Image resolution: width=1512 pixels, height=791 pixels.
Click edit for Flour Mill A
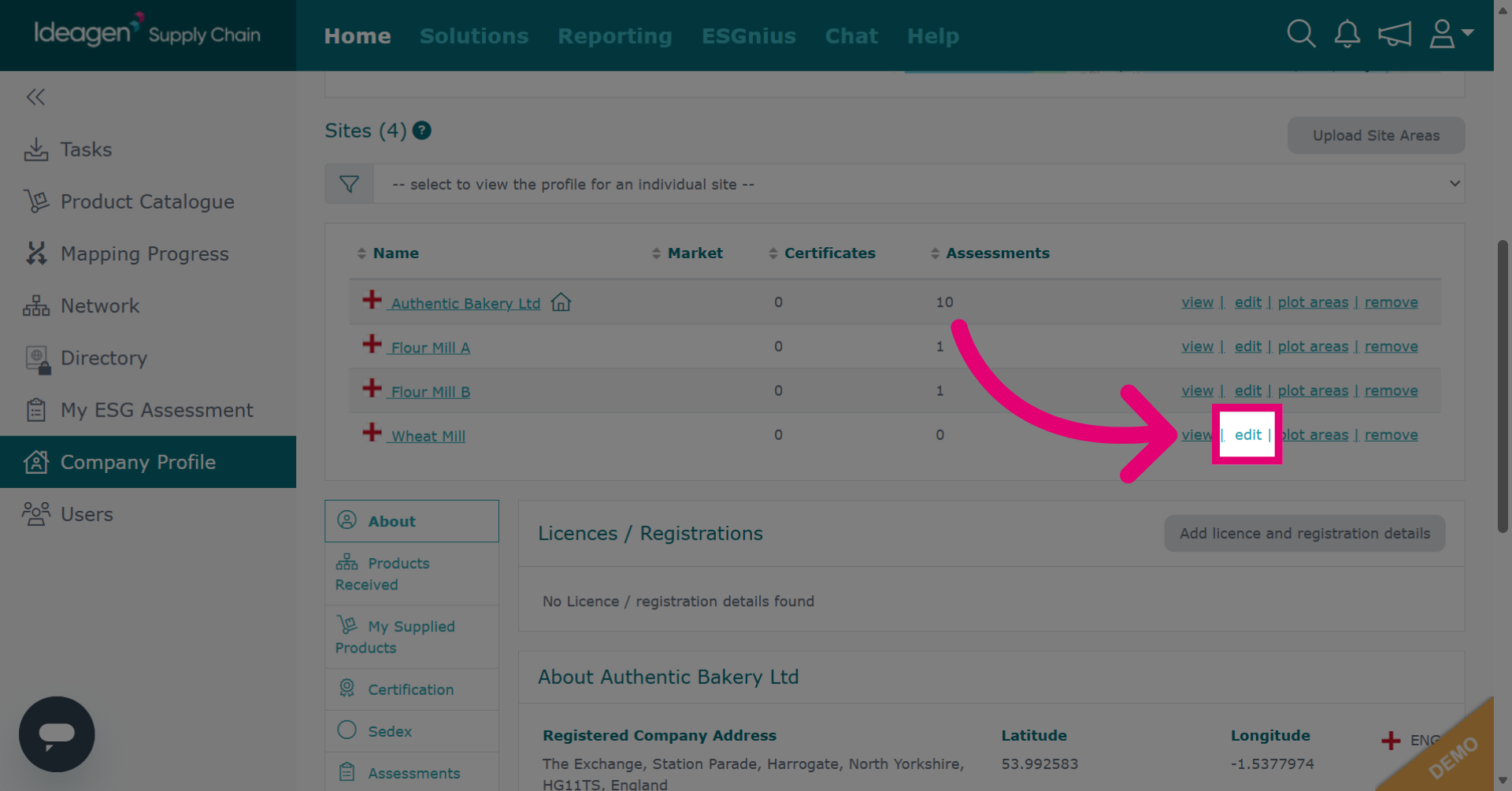tap(1247, 346)
